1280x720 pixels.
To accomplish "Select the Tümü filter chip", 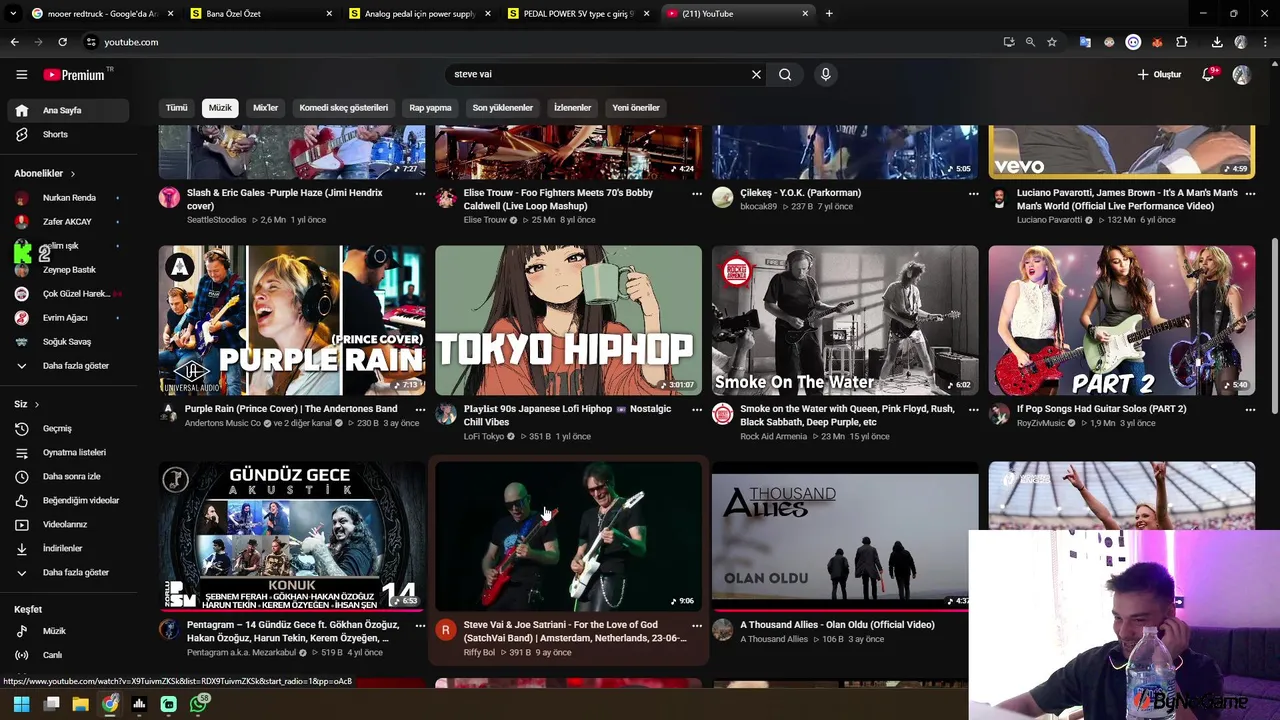I will [x=177, y=108].
